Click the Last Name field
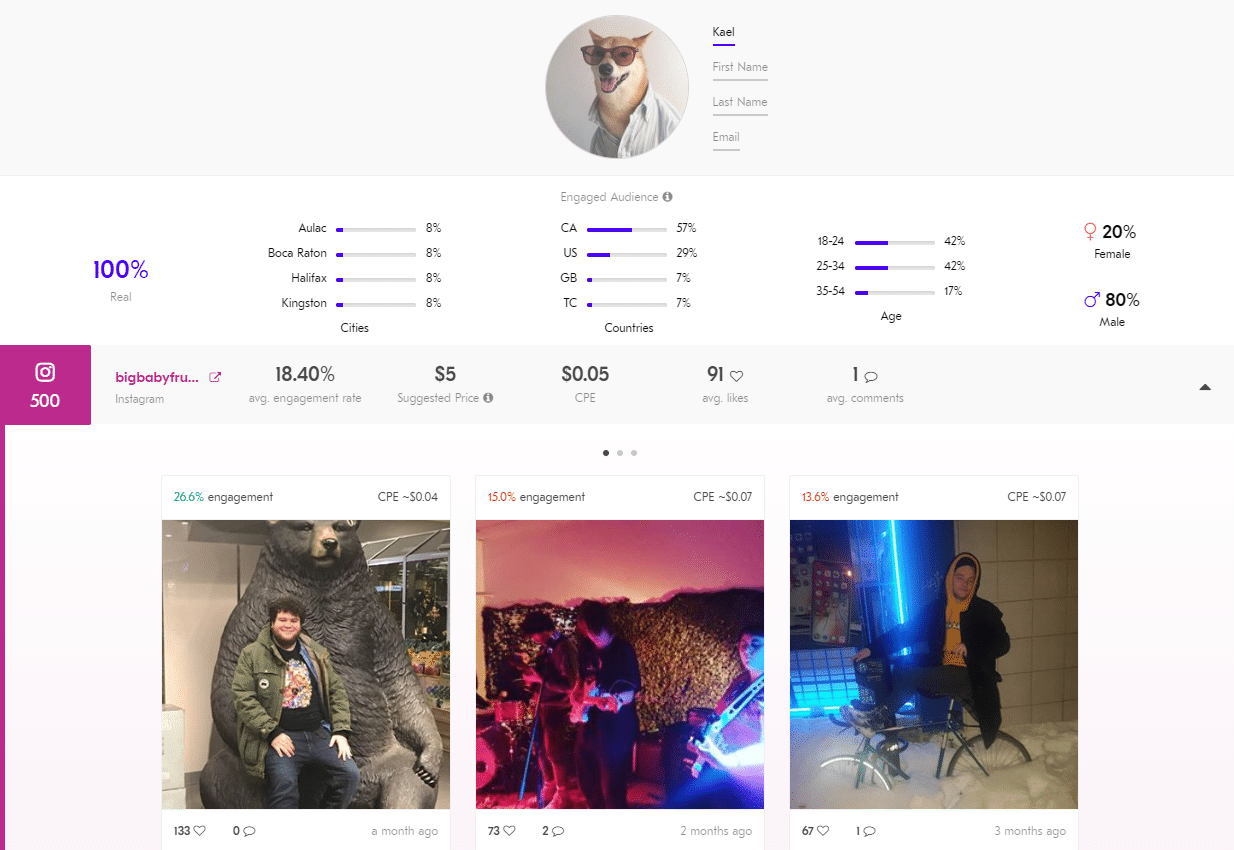The height and width of the screenshot is (850, 1234). tap(740, 103)
